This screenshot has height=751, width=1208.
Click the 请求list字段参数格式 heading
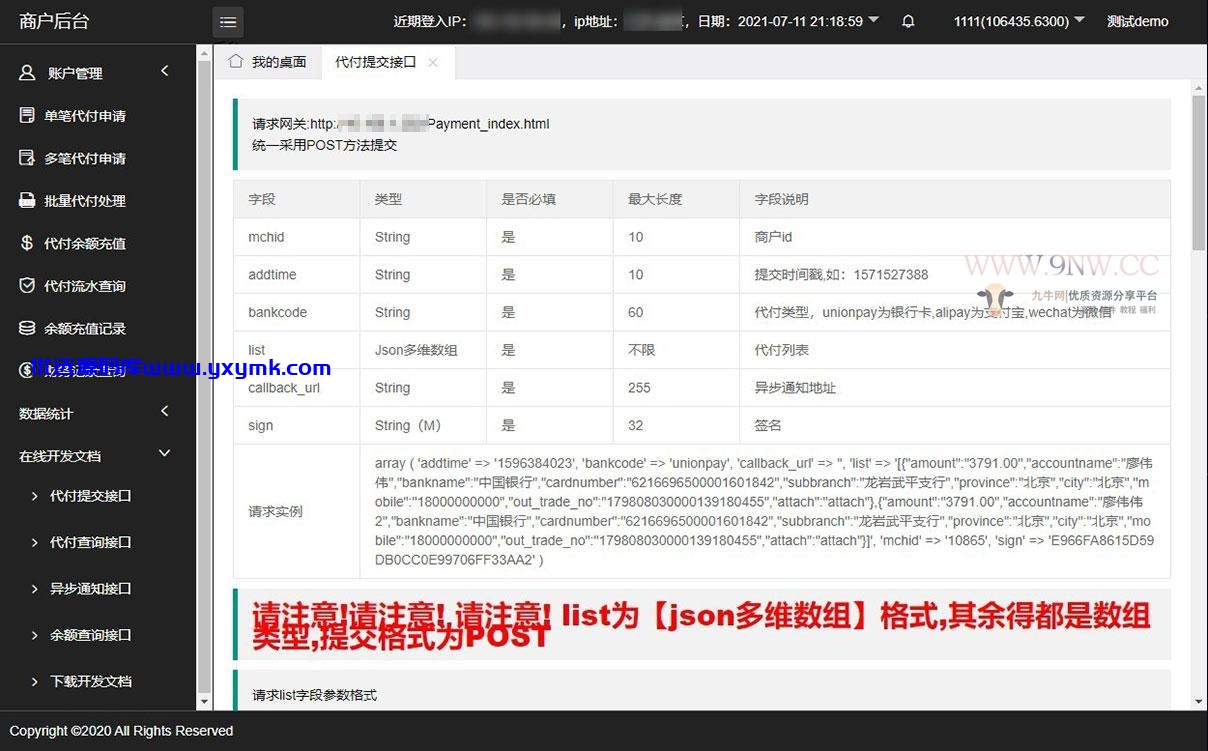(314, 694)
